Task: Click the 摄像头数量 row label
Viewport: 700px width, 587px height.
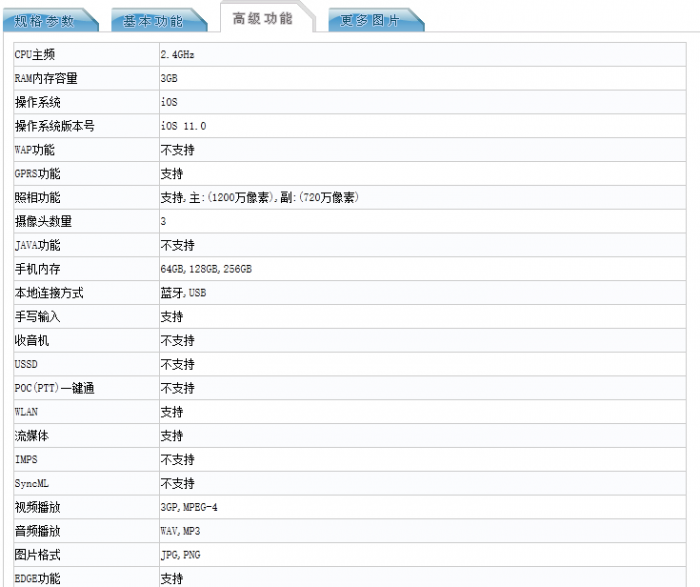Action: (43, 221)
